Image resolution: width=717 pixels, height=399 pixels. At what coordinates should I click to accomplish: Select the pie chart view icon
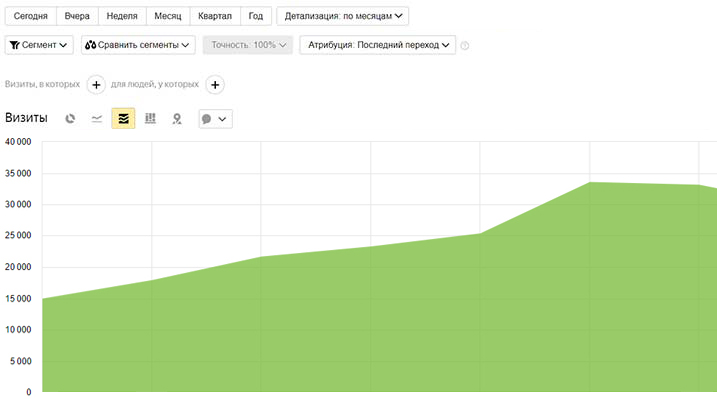(70, 119)
